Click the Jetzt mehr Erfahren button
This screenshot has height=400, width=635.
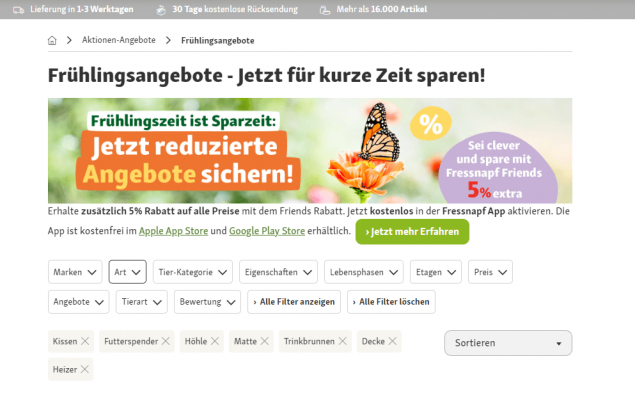click(x=412, y=232)
